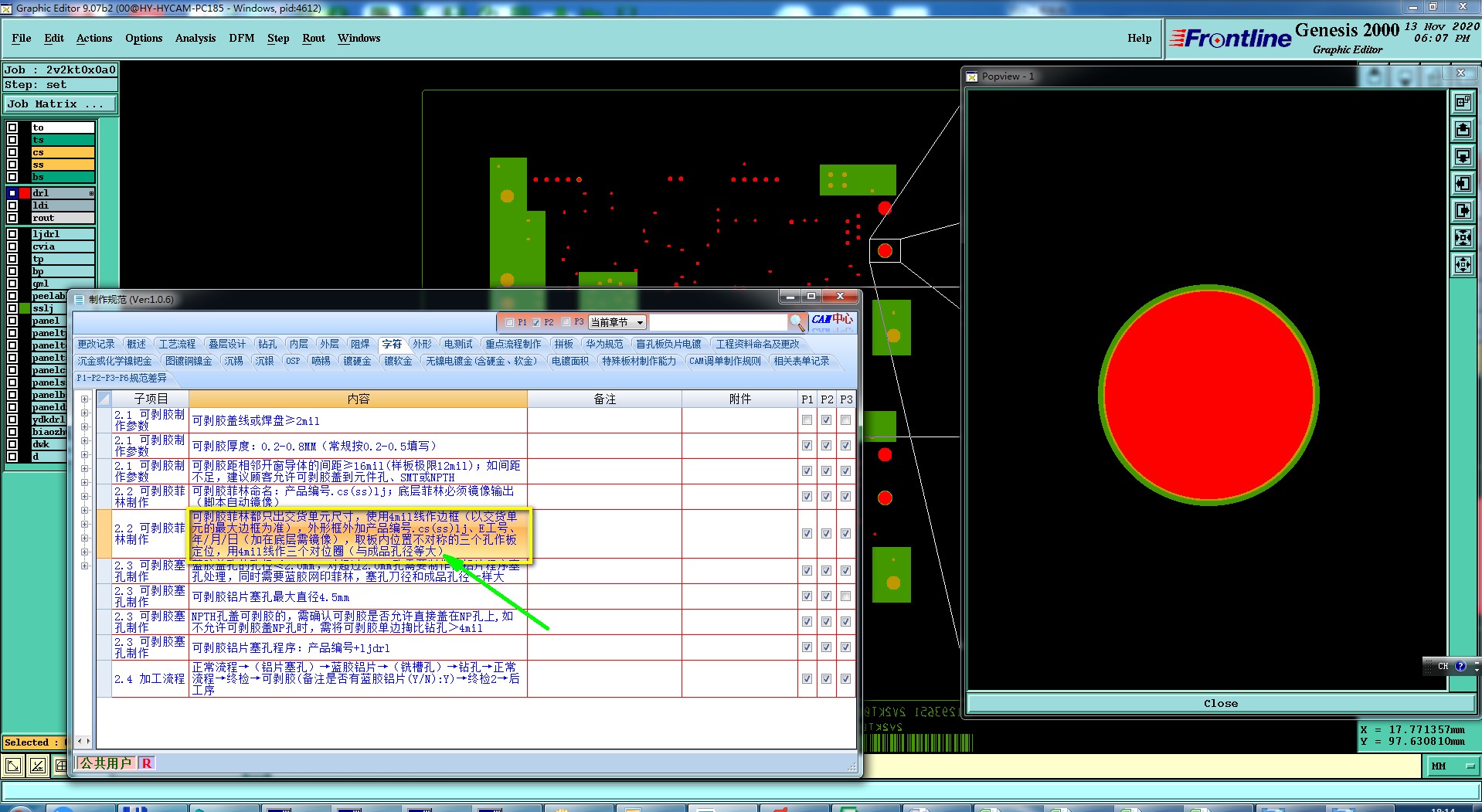Click the blue help question-mark icon near CH

click(1460, 666)
